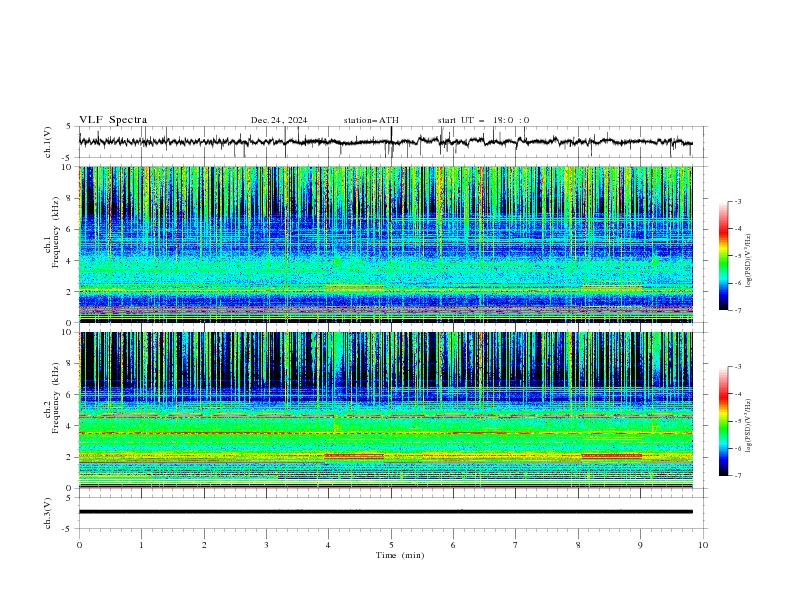Screen dimensions: 792x612
Task: Click the ch.1 "Frequency (kHz)" axis label
Action: 55,233
